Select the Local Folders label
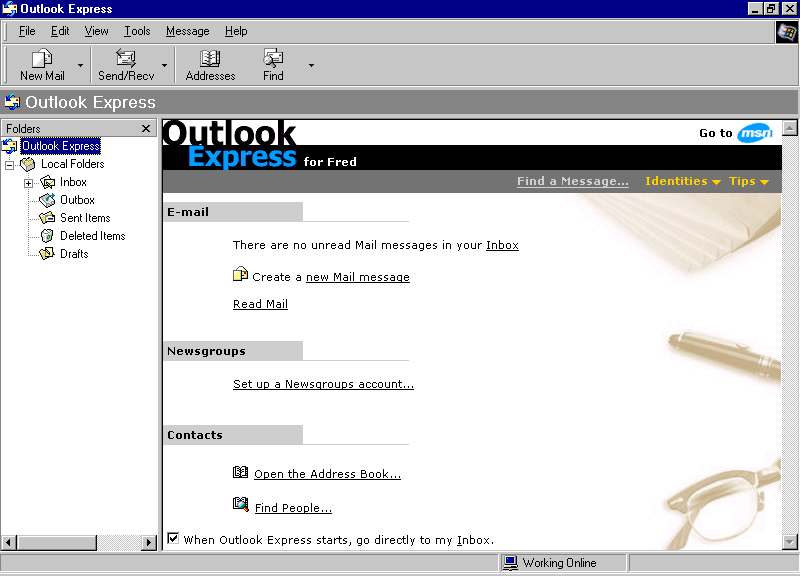The image size is (800, 576). click(x=72, y=164)
